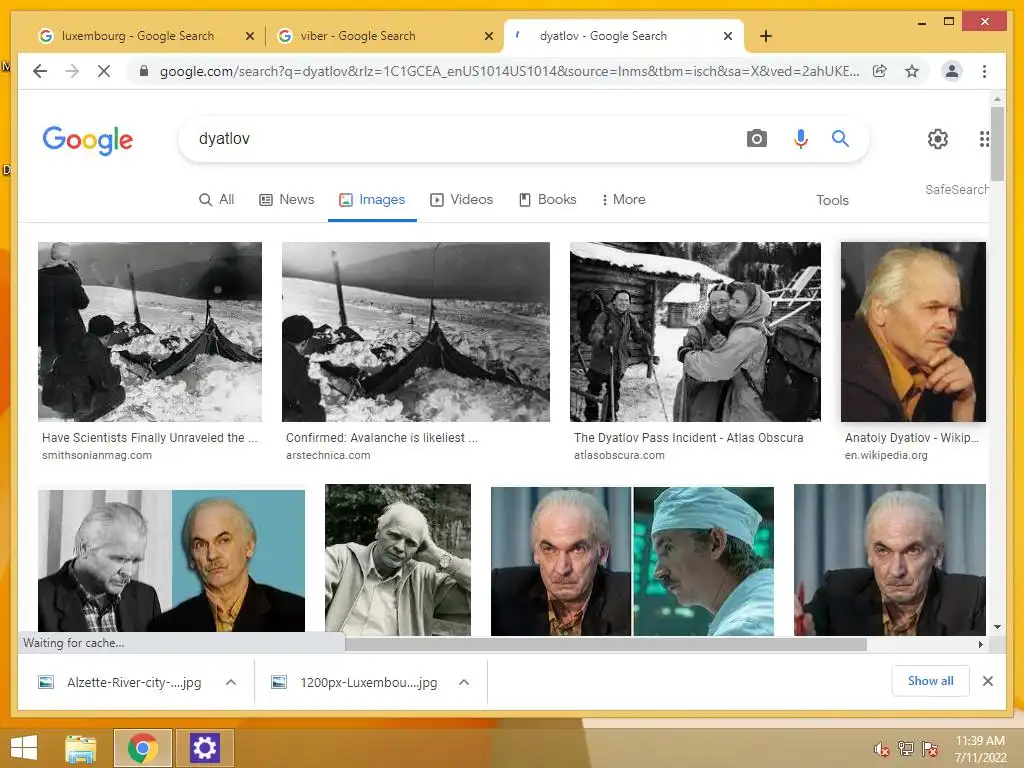Click in the dyatlov search input field
This screenshot has width=1024, height=768.
[x=457, y=138]
